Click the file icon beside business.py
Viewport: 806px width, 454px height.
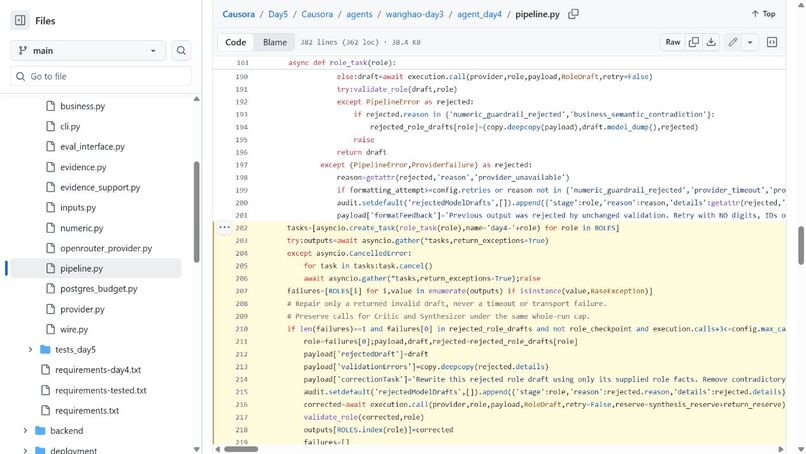pyautogui.click(x=50, y=106)
